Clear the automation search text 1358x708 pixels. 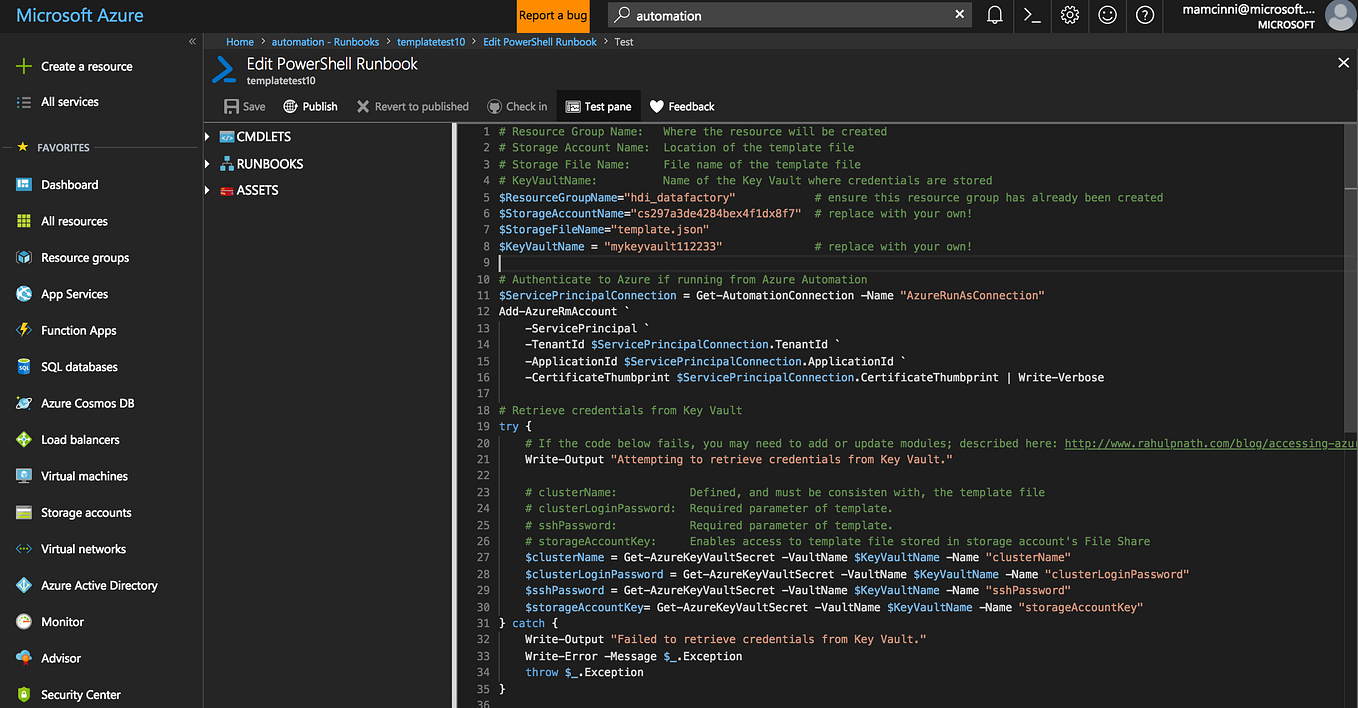960,15
